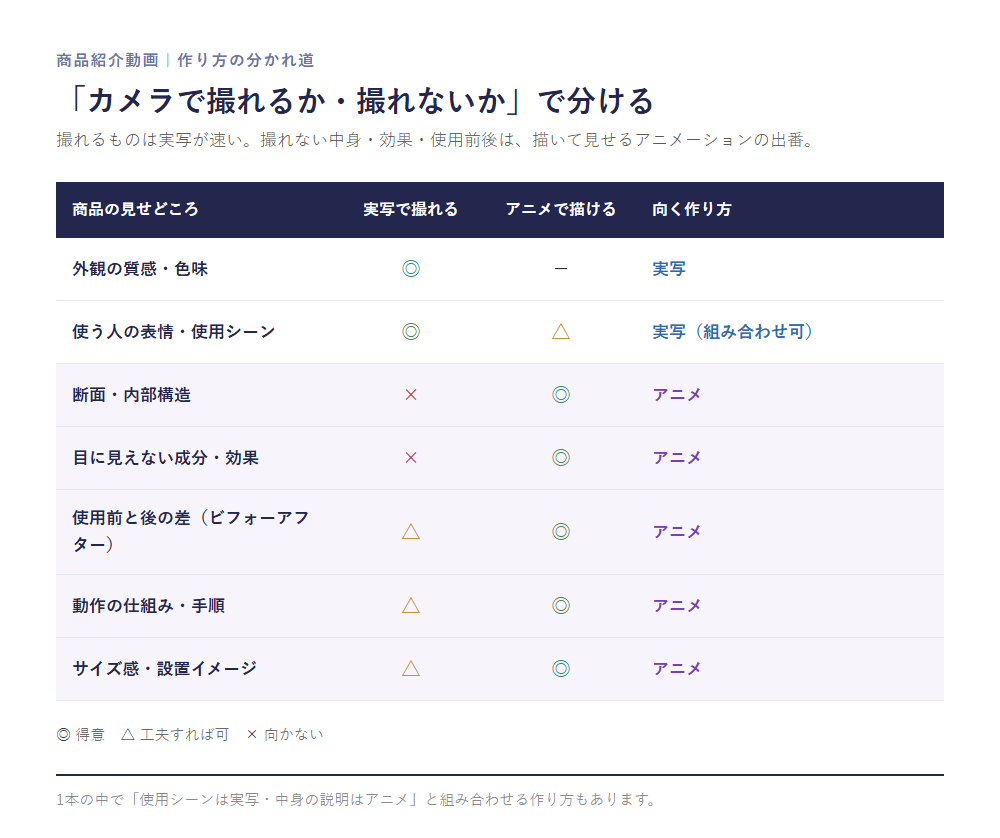Click the △ 工夫すれば可 legend entry
The image size is (1000, 838).
click(175, 735)
